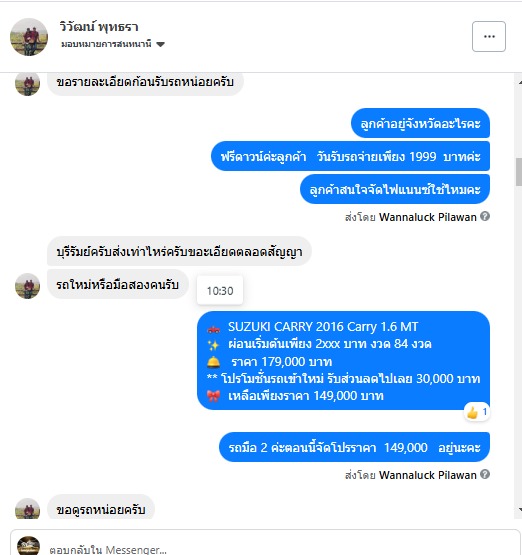Select the SUZUKI CARRY 2016 promotion message bubble
522x555 pixels.
coord(343,360)
